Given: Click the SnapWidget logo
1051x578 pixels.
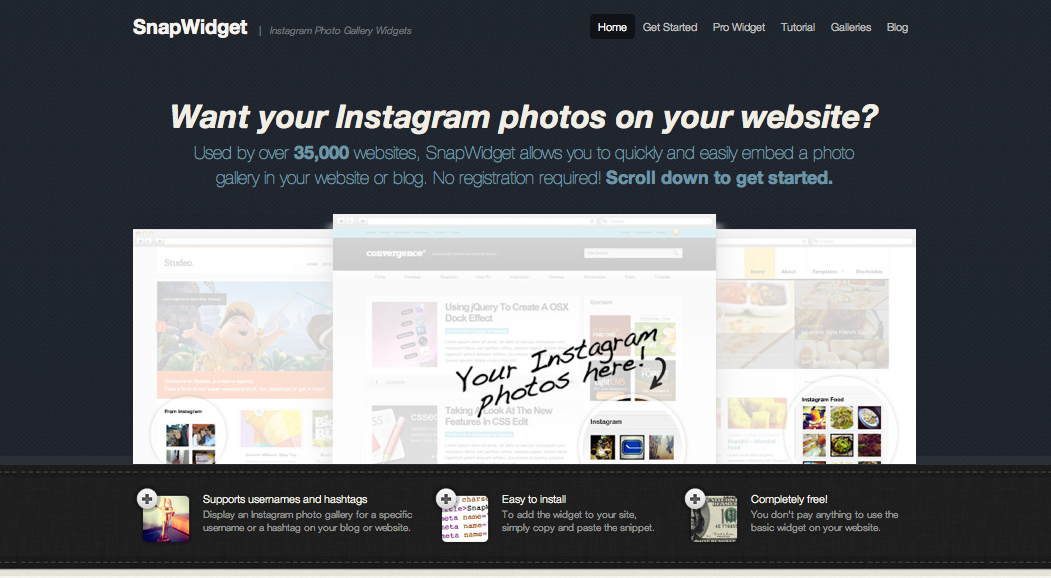Looking at the screenshot, I should pyautogui.click(x=190, y=27).
